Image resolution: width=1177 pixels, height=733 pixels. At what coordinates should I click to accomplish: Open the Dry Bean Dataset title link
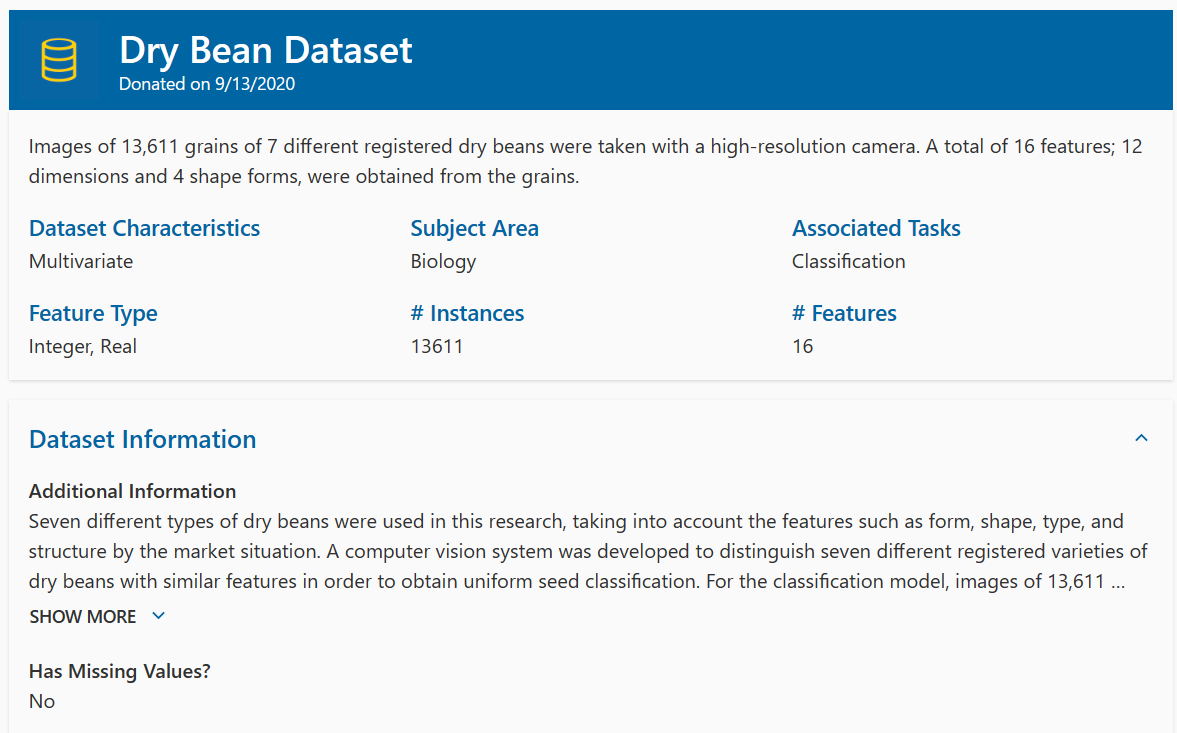pos(265,50)
